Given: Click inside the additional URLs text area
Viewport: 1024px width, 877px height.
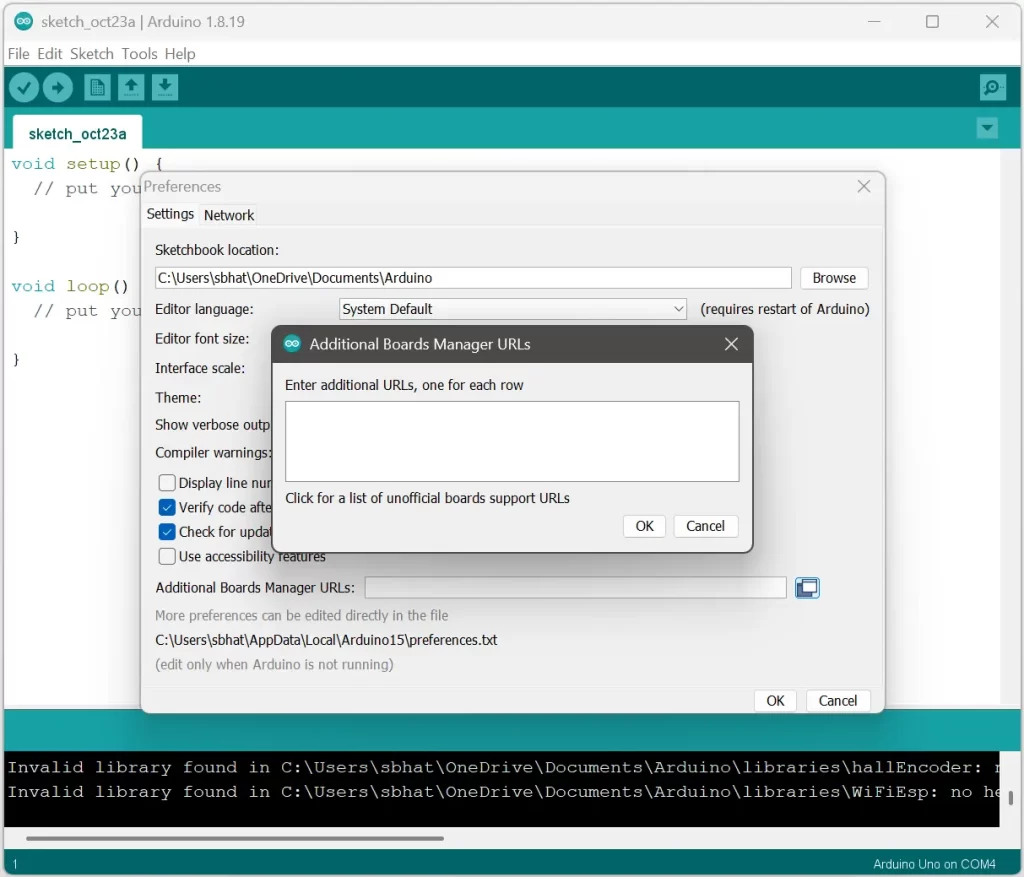Looking at the screenshot, I should click(511, 441).
